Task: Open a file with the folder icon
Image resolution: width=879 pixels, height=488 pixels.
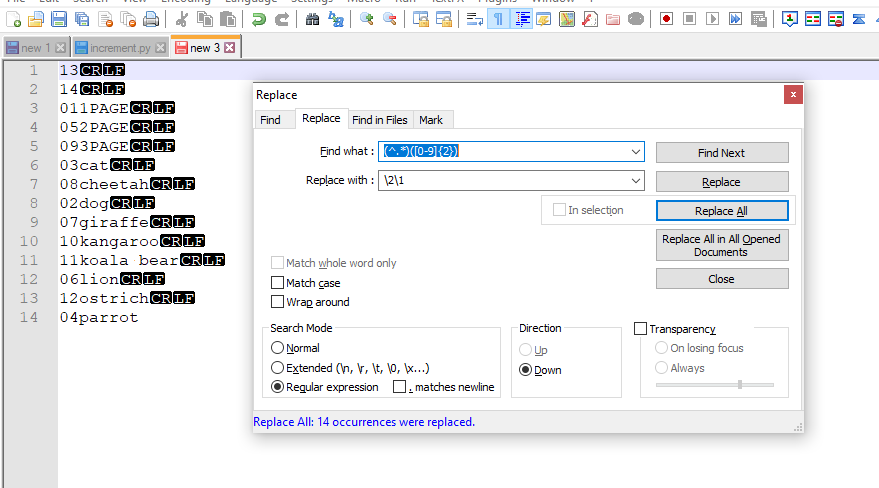Action: tap(36, 20)
